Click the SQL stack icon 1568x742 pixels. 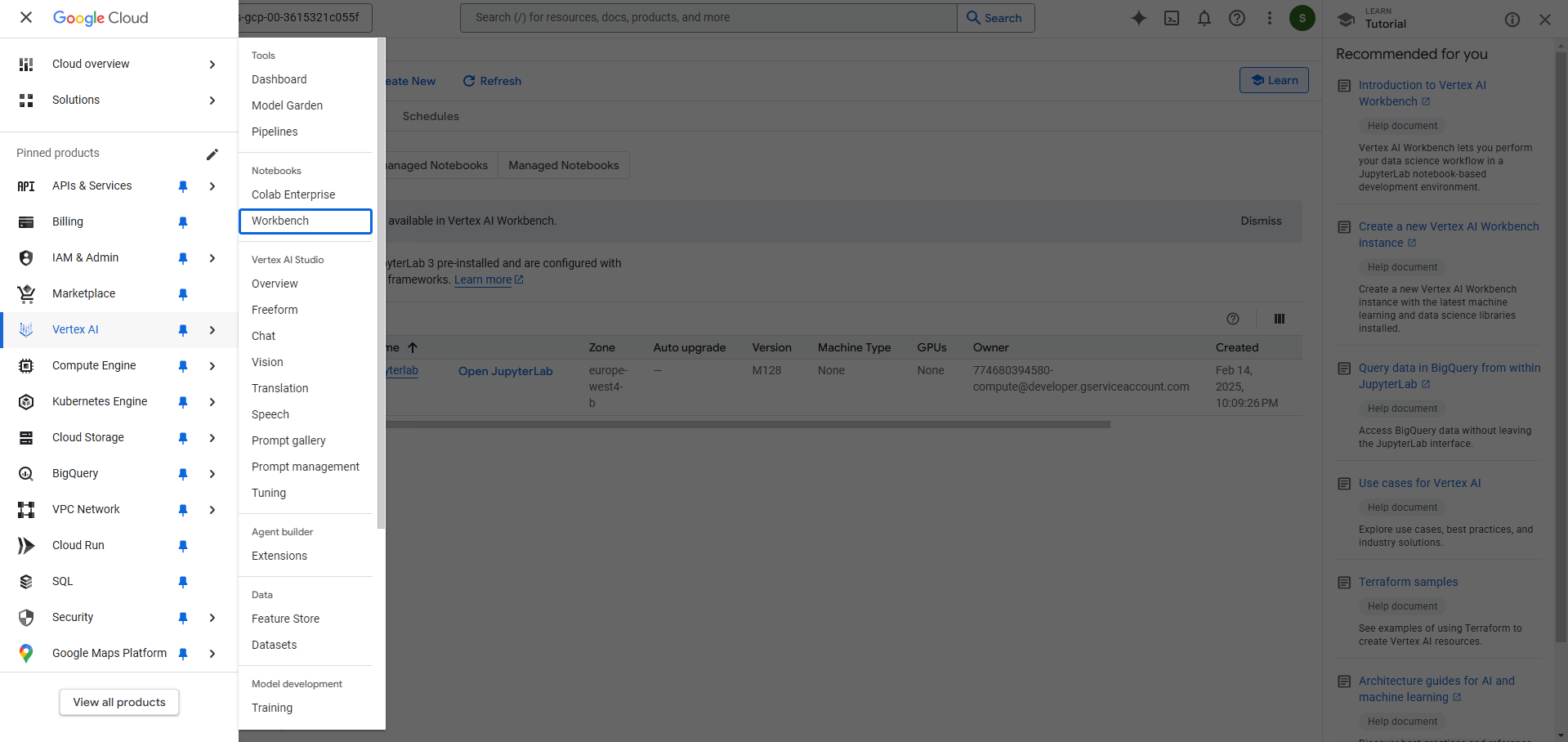[x=26, y=581]
